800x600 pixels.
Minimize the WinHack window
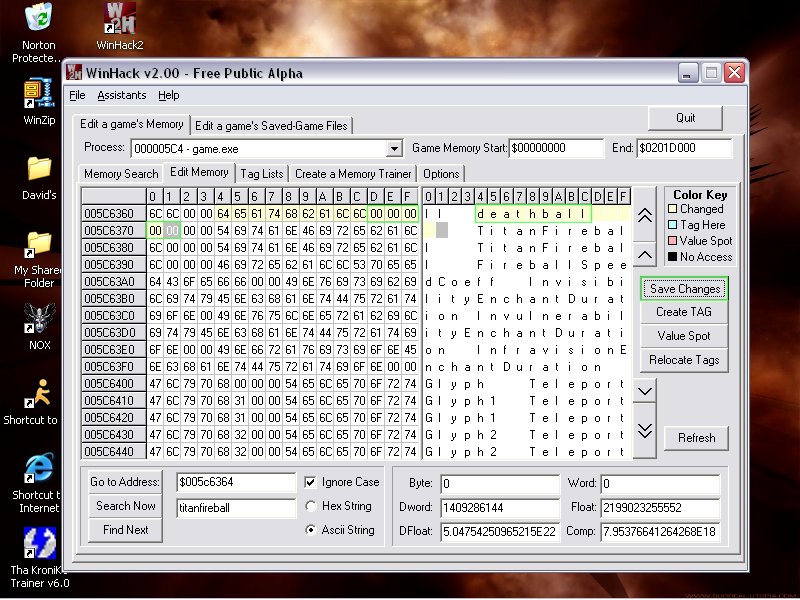(x=688, y=72)
